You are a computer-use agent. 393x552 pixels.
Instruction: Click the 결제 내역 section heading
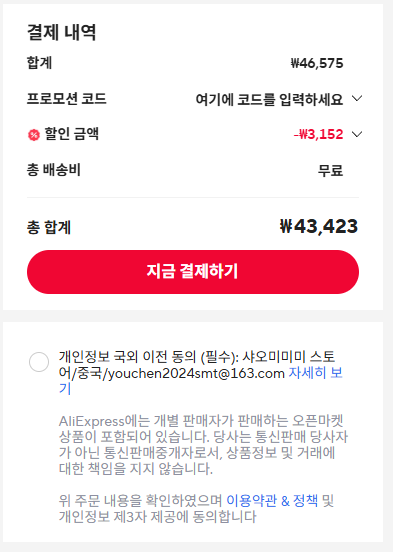click(62, 32)
